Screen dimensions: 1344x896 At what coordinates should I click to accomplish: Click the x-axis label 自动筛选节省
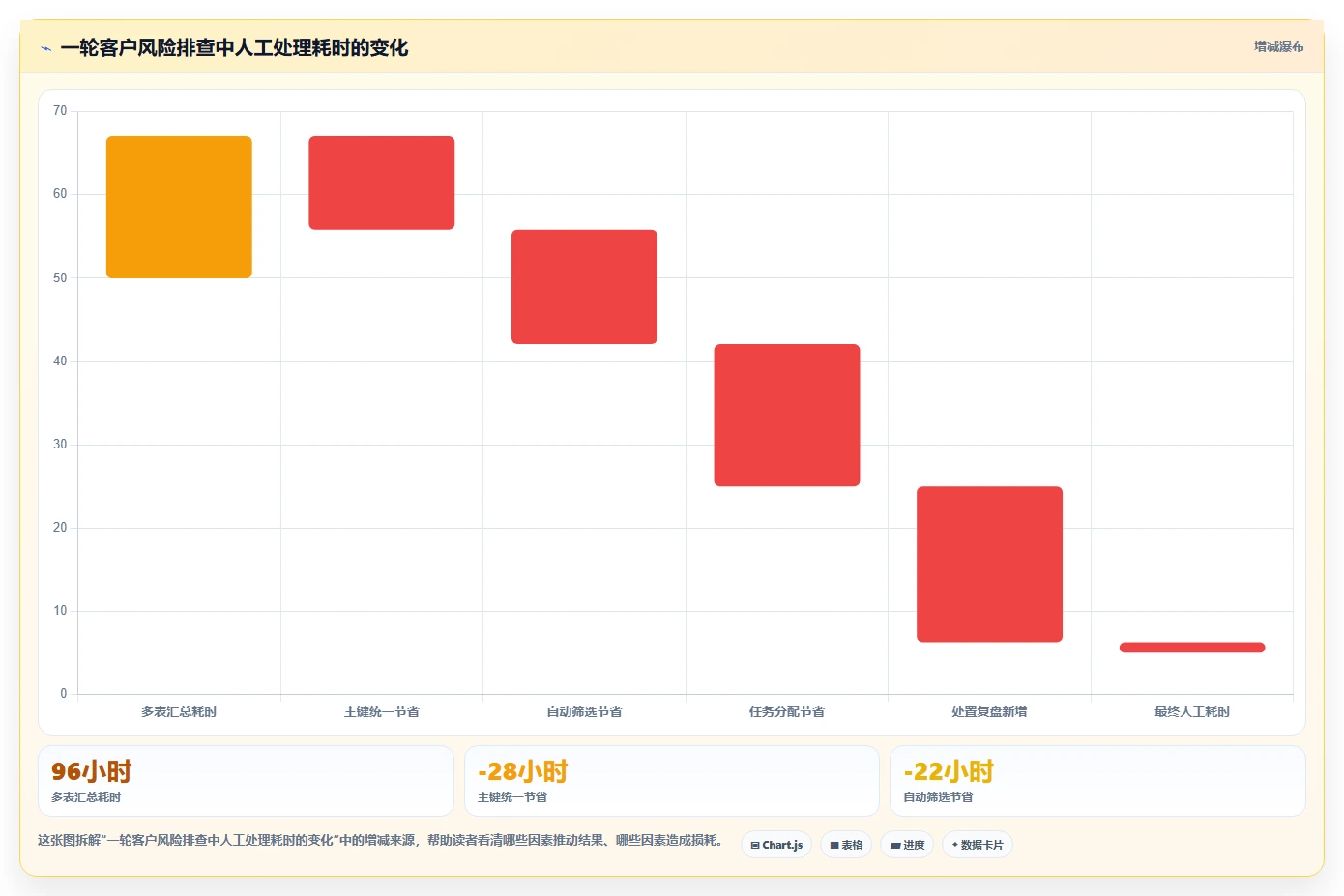[x=584, y=711]
